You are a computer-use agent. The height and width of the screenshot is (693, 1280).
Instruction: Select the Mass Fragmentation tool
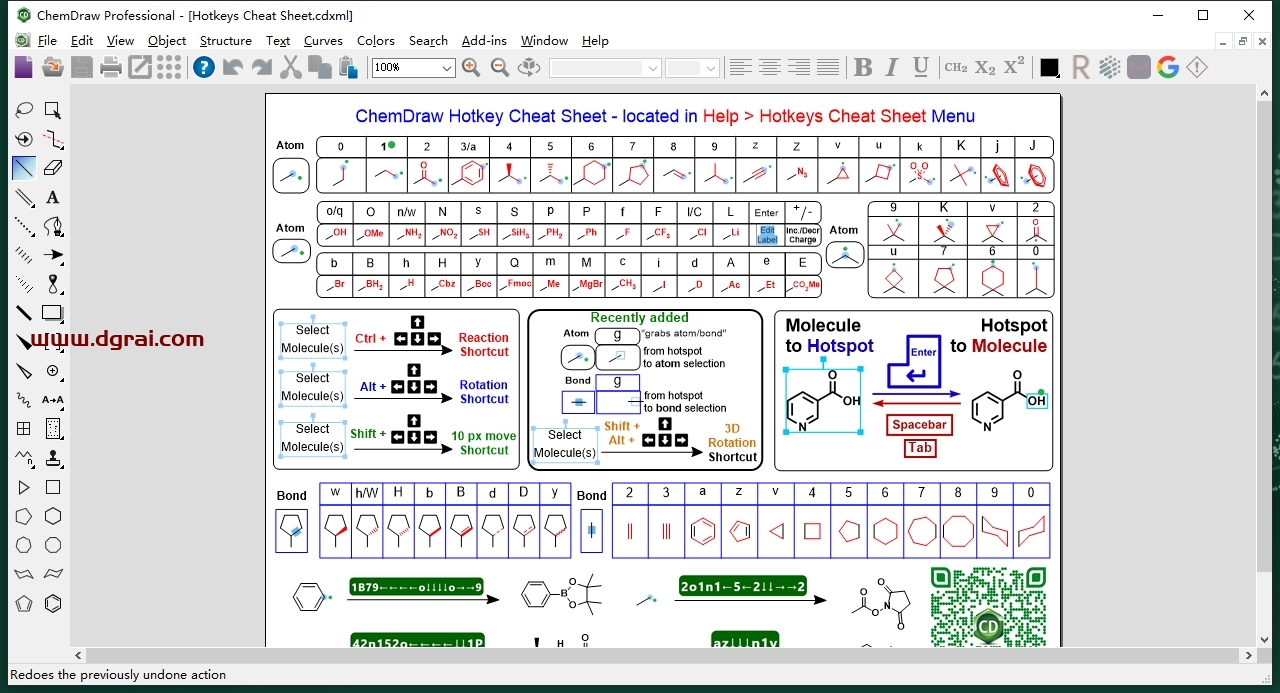[x=53, y=139]
